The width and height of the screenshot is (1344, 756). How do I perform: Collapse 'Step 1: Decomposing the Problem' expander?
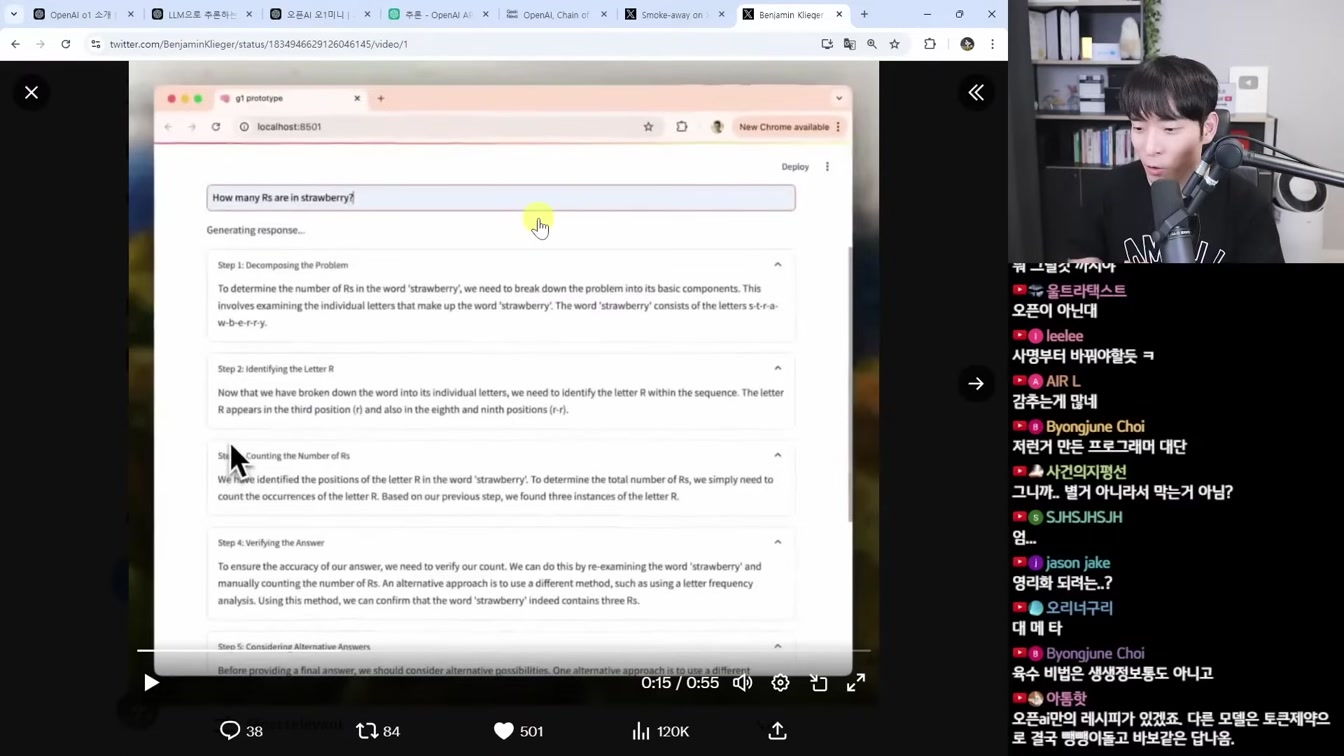point(777,265)
